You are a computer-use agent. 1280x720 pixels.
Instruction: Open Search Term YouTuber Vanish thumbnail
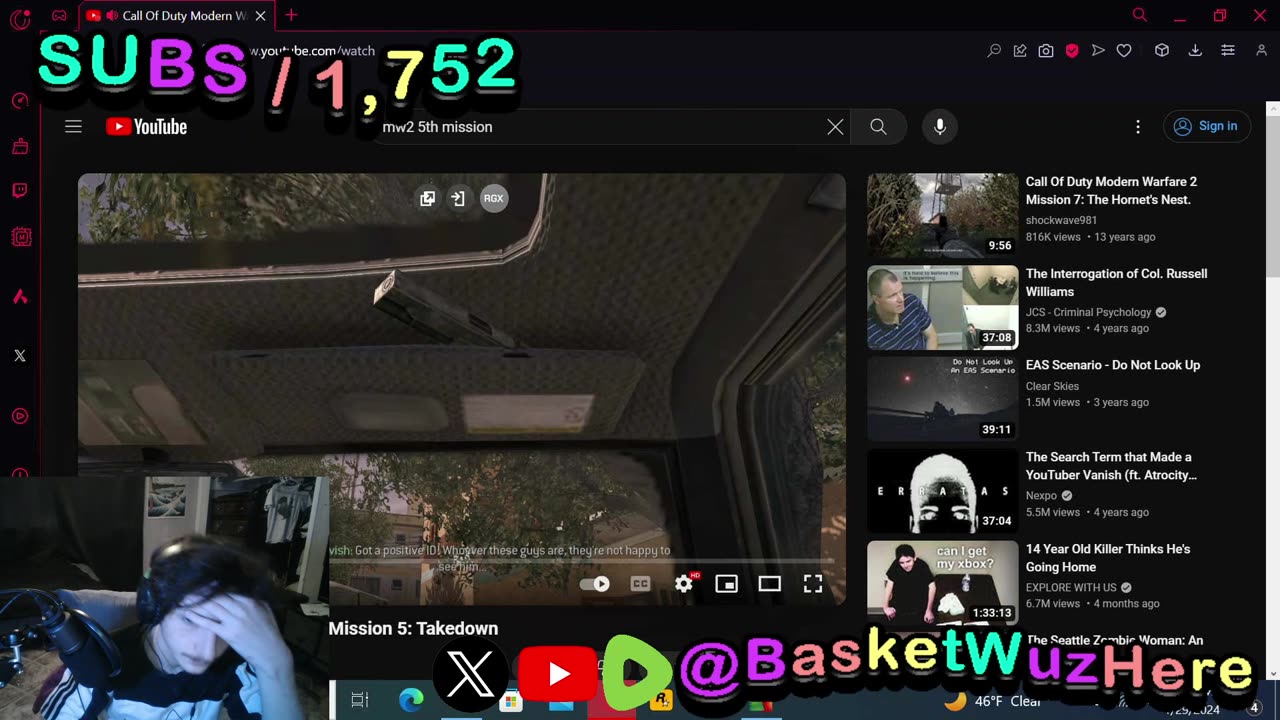click(x=943, y=491)
